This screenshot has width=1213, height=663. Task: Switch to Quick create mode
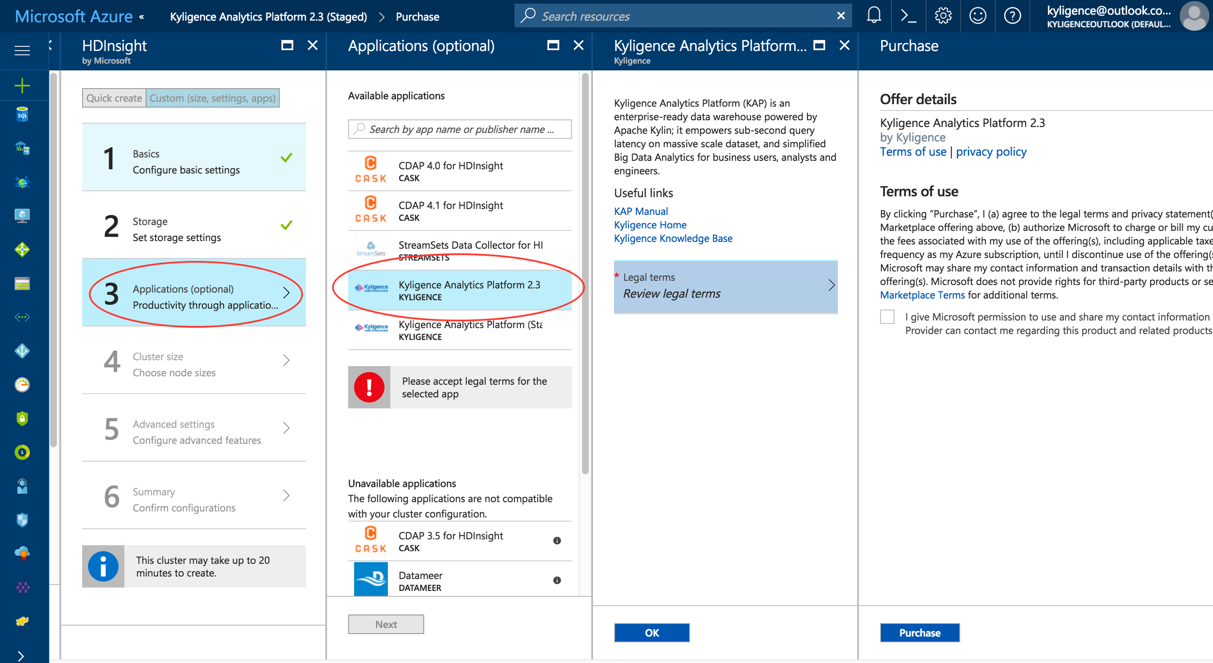114,98
